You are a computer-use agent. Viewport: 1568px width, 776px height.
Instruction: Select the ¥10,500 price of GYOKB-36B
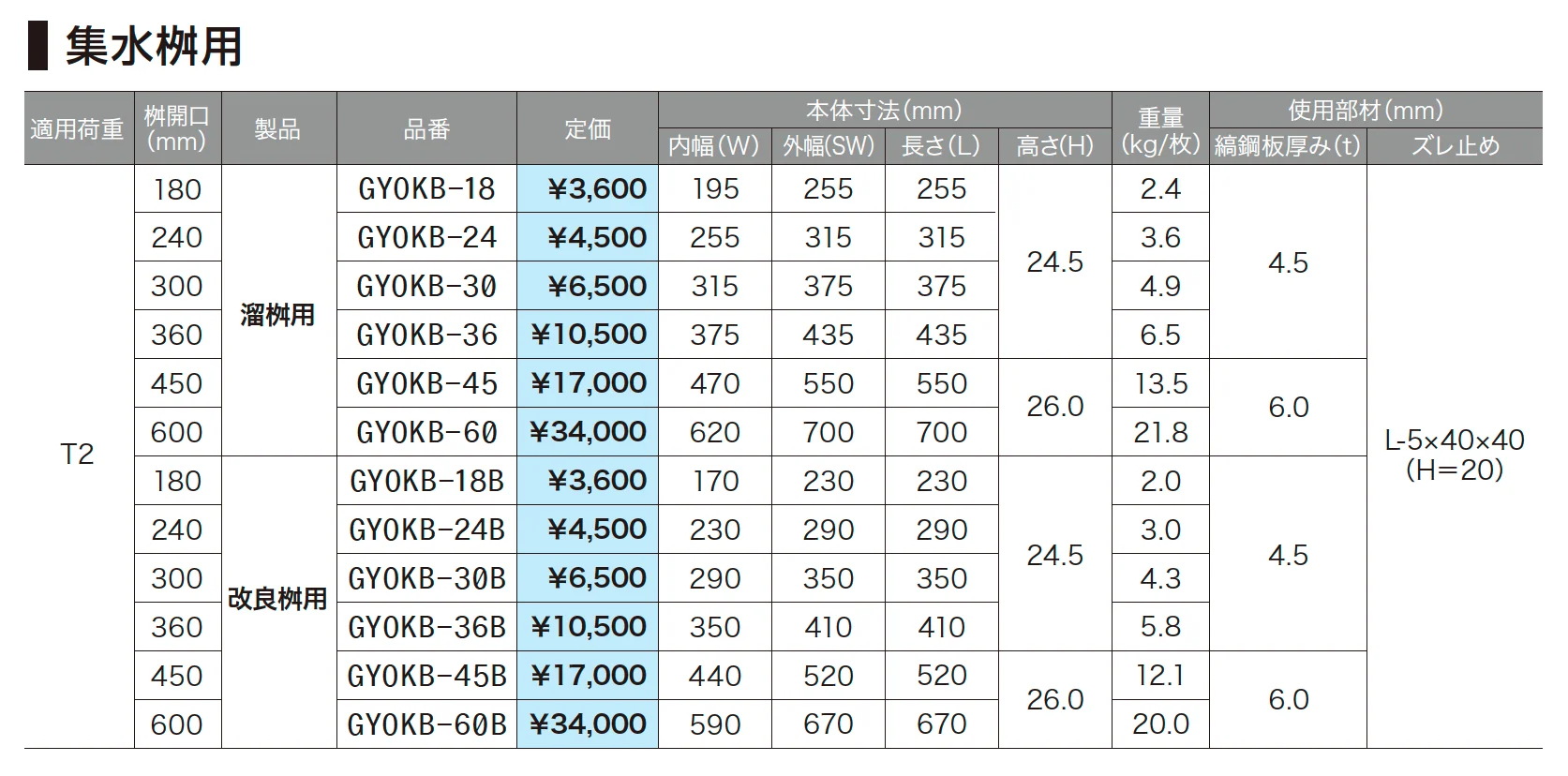point(589,627)
